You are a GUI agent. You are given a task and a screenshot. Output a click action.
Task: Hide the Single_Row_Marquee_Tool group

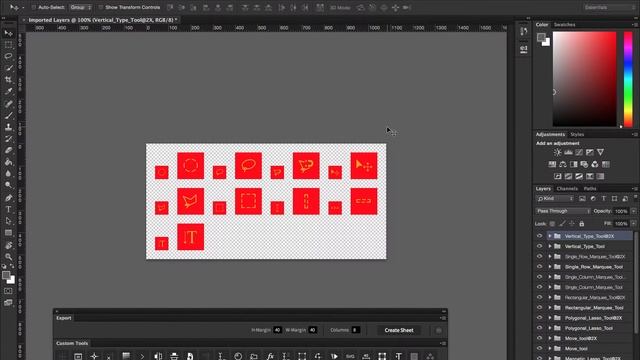click(539, 267)
